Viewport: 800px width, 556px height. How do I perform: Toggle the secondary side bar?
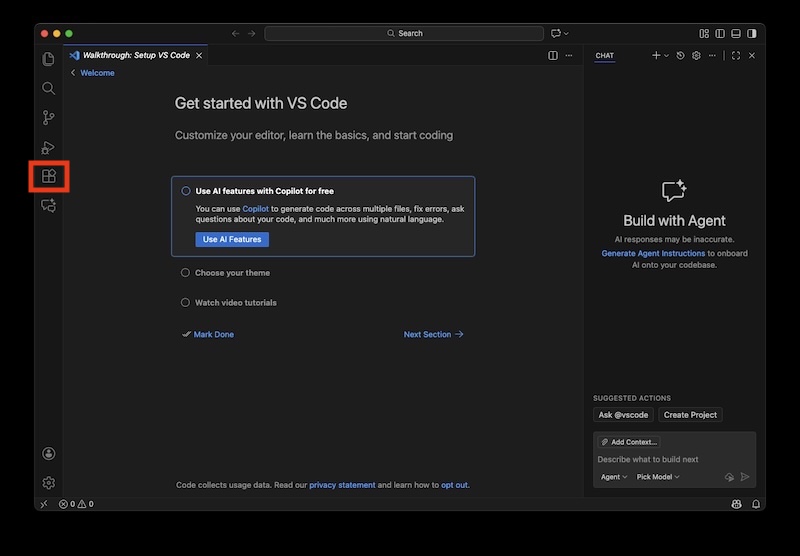[752, 33]
